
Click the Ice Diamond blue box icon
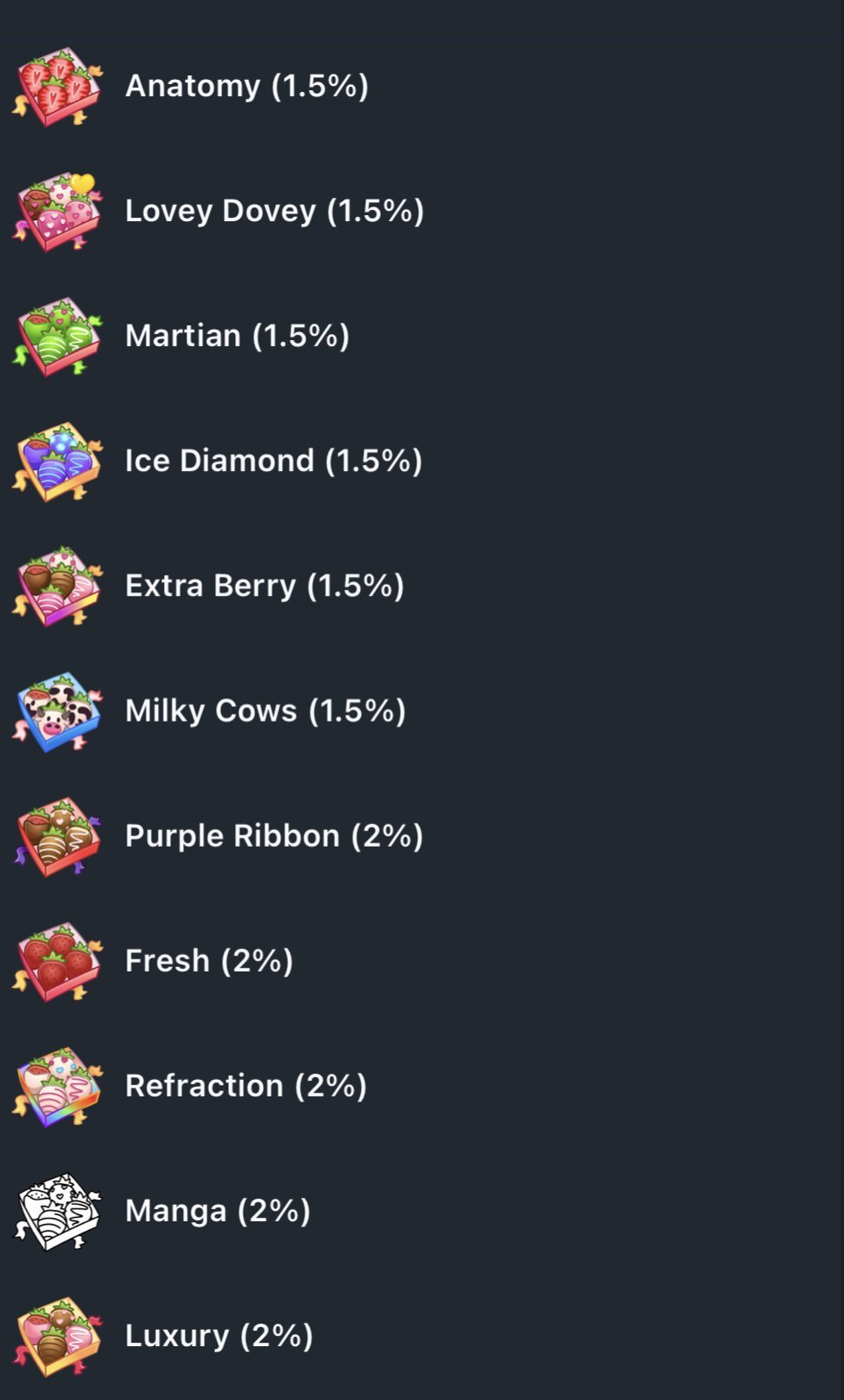click(57, 461)
